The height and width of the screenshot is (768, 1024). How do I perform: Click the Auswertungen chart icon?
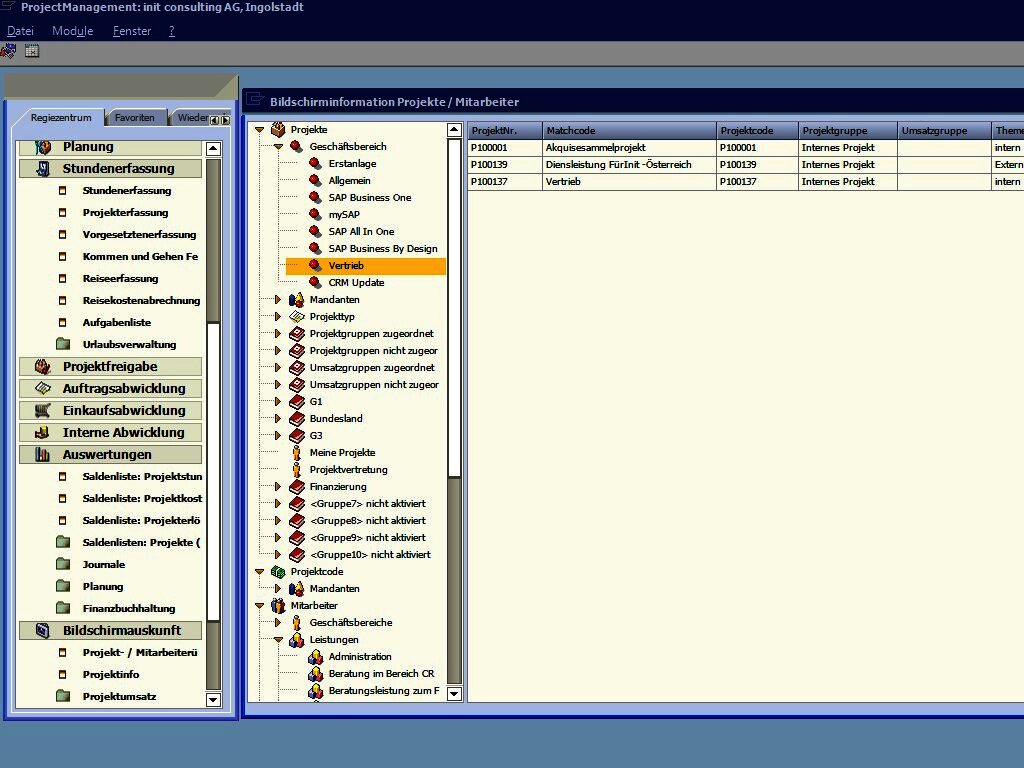pyautogui.click(x=43, y=455)
